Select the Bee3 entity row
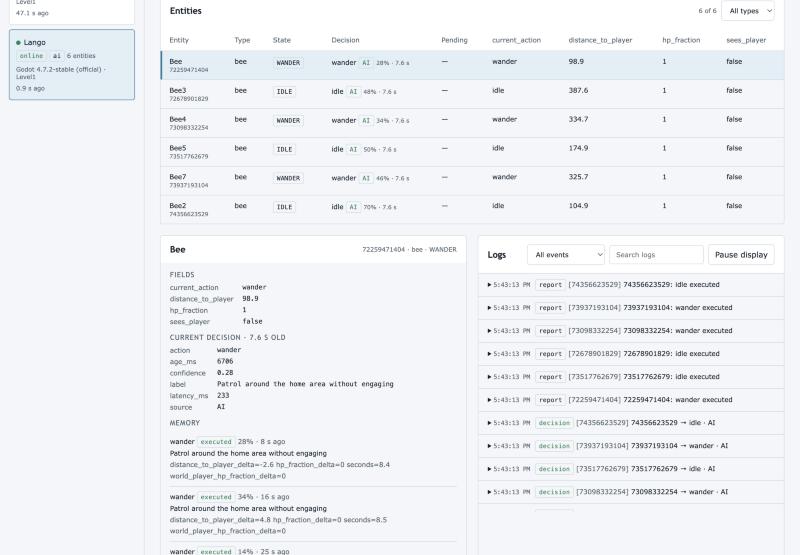 click(472, 94)
